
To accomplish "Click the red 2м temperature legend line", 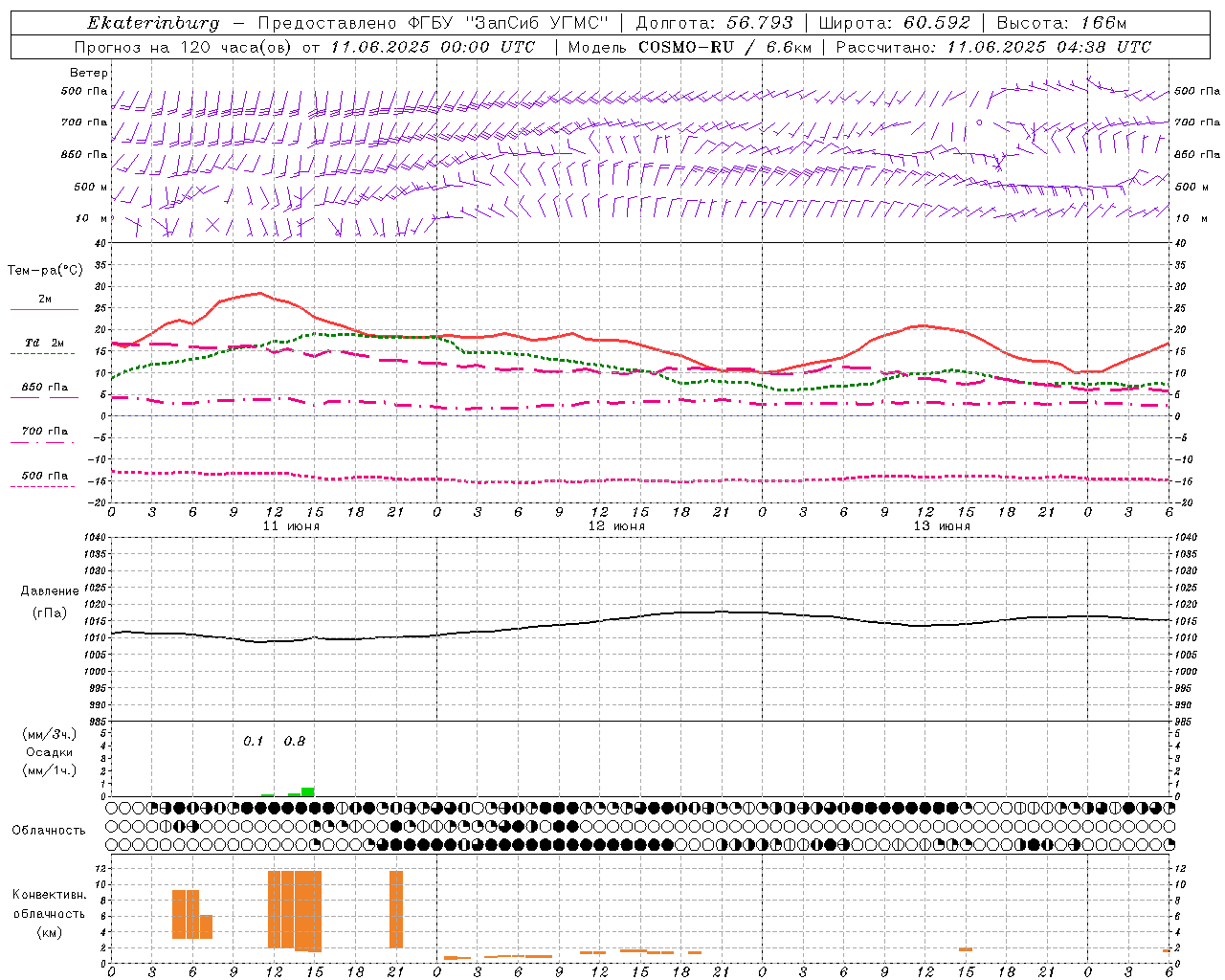I will (44, 309).
